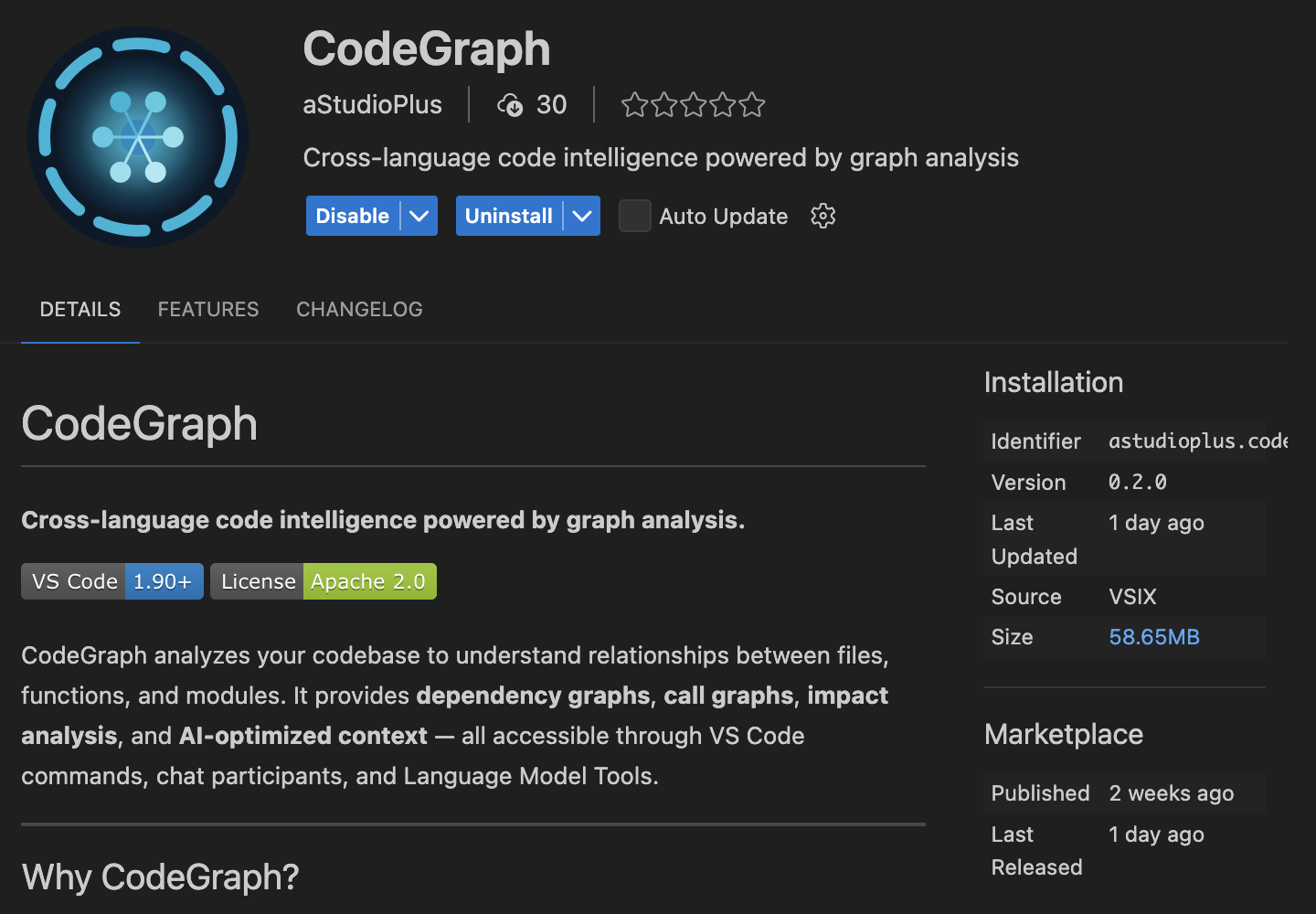Image resolution: width=1316 pixels, height=914 pixels.
Task: Click the CodeGraph extension logo
Action: [x=138, y=135]
